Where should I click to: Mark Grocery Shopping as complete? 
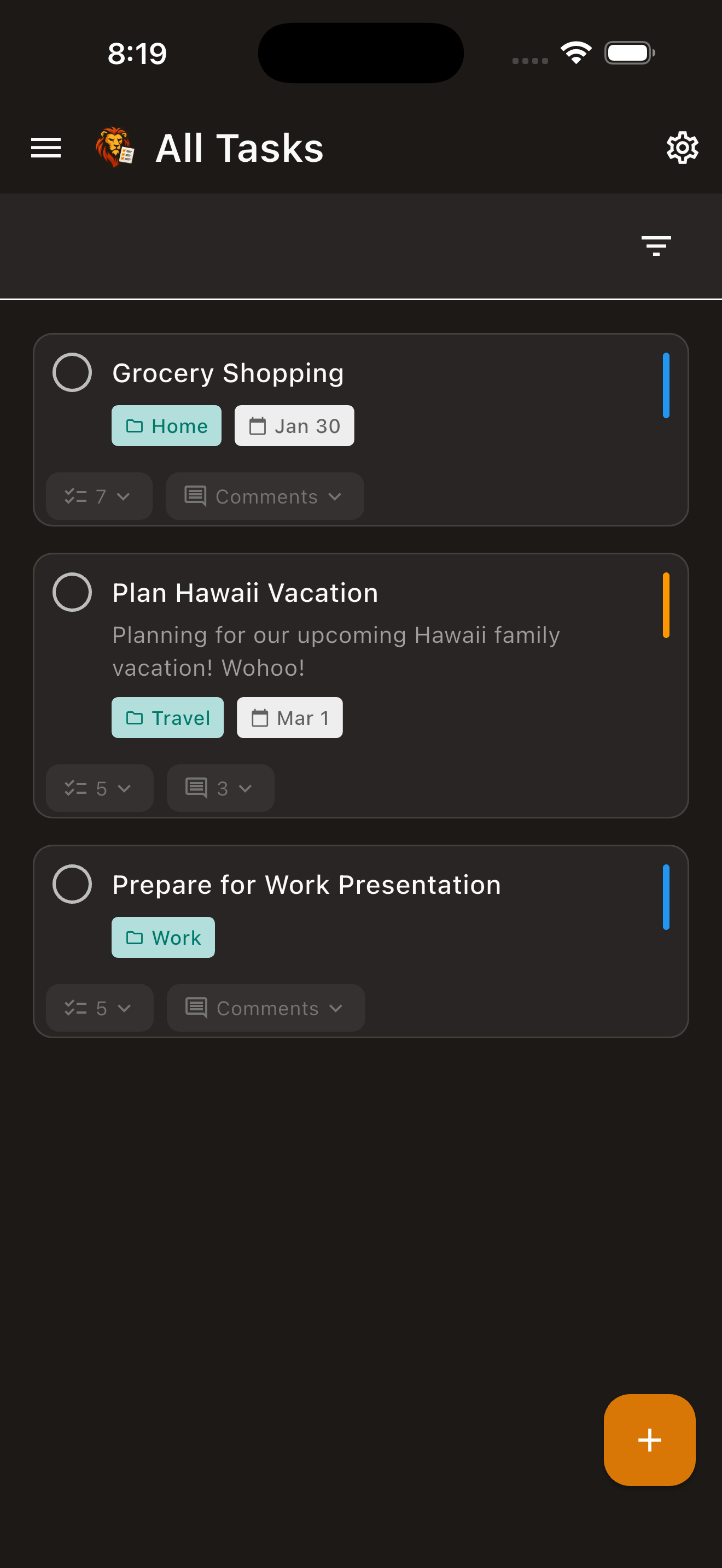pos(72,372)
